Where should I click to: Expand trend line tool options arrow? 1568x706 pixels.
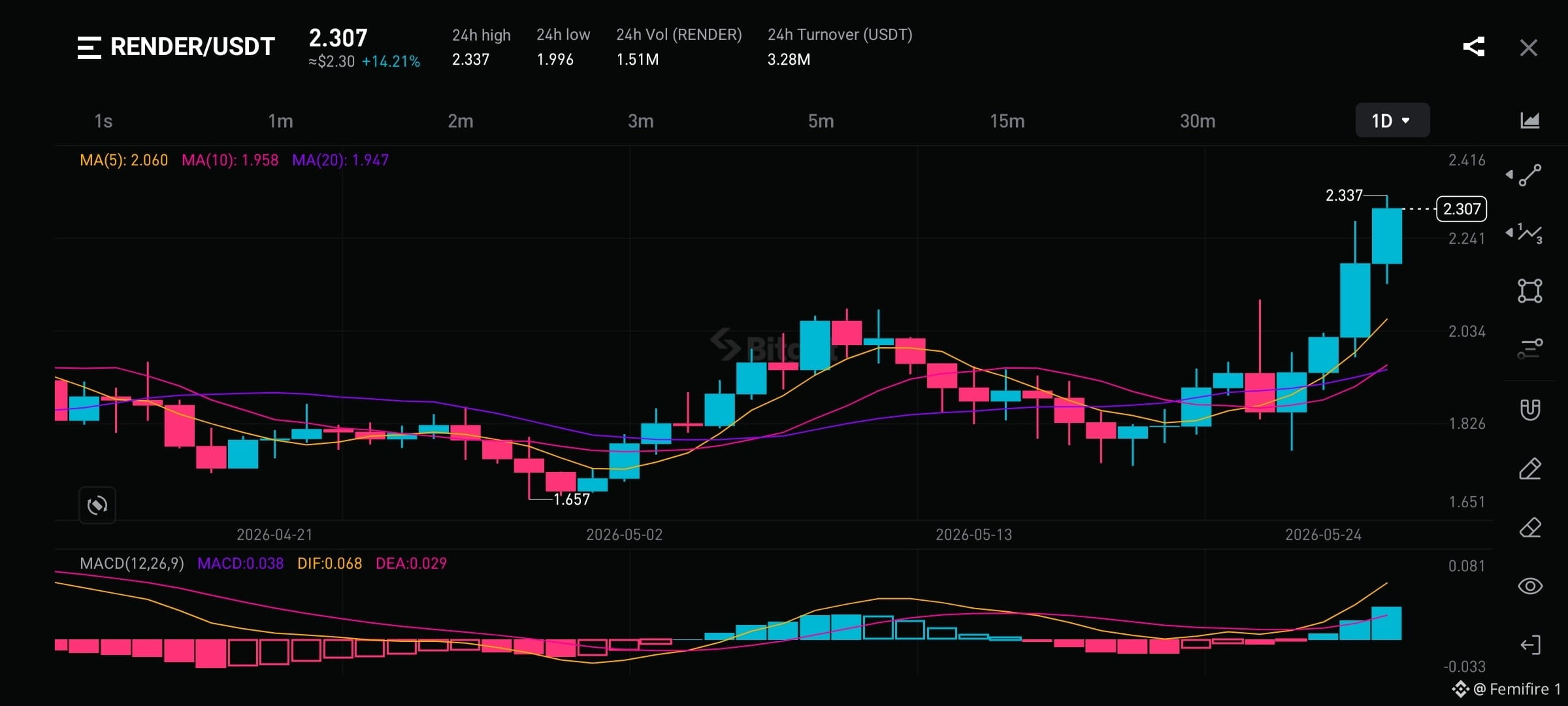click(x=1509, y=175)
